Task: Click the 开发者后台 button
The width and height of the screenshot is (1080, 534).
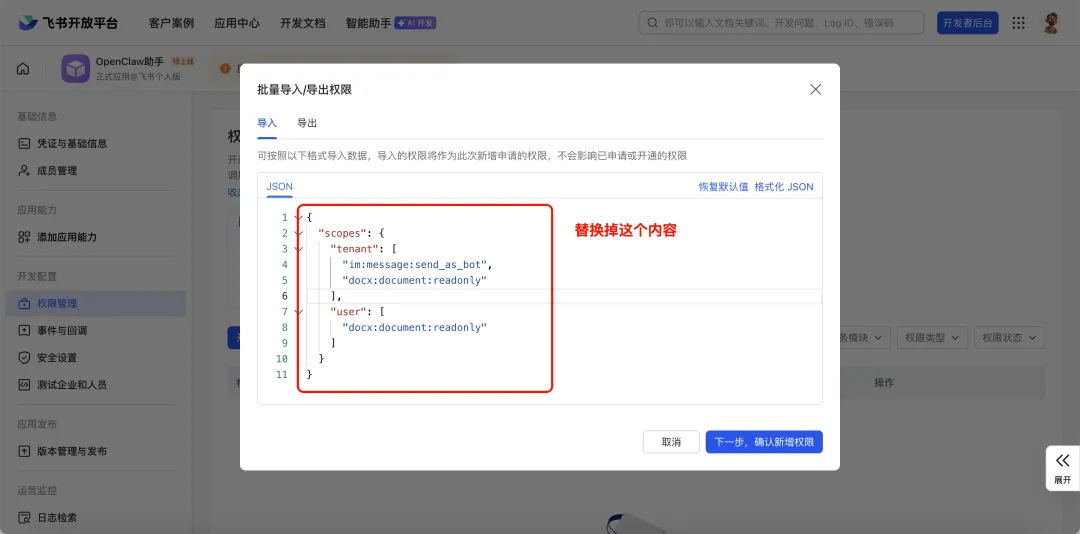Action: 968,23
